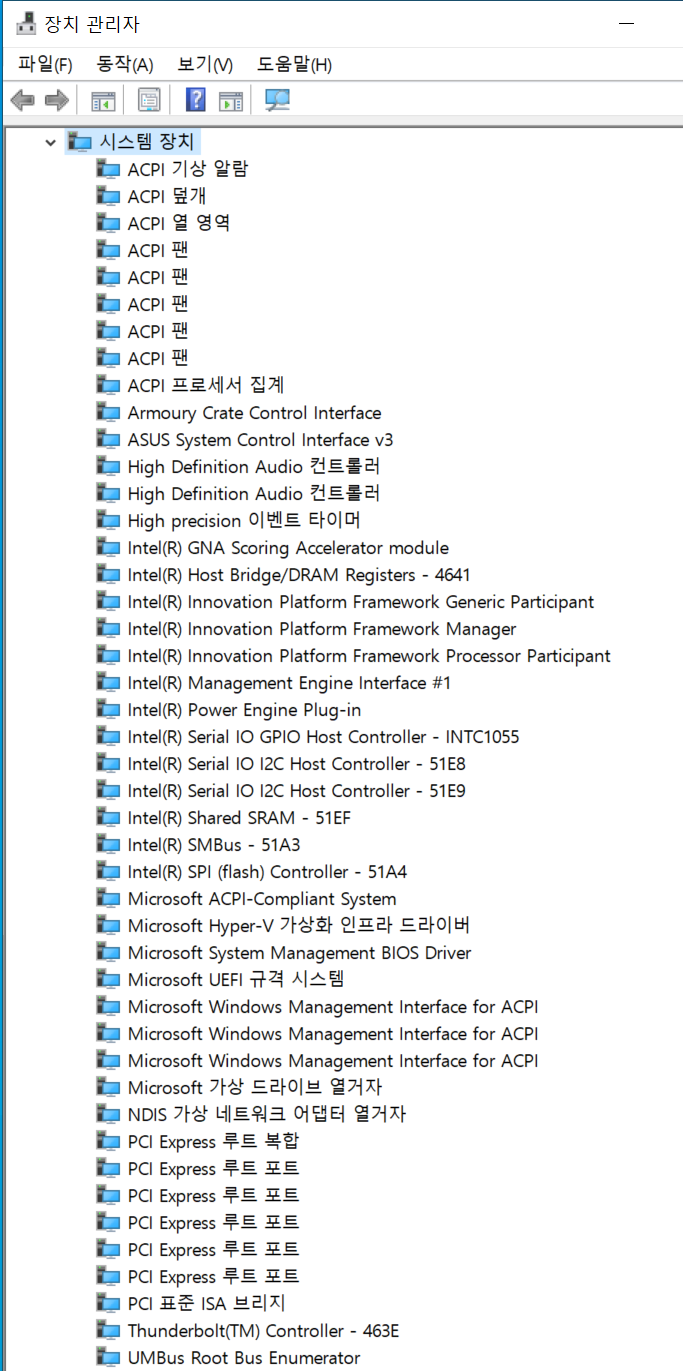Click device icon beside Intel(R) Management Engine Interface #1

point(108,682)
